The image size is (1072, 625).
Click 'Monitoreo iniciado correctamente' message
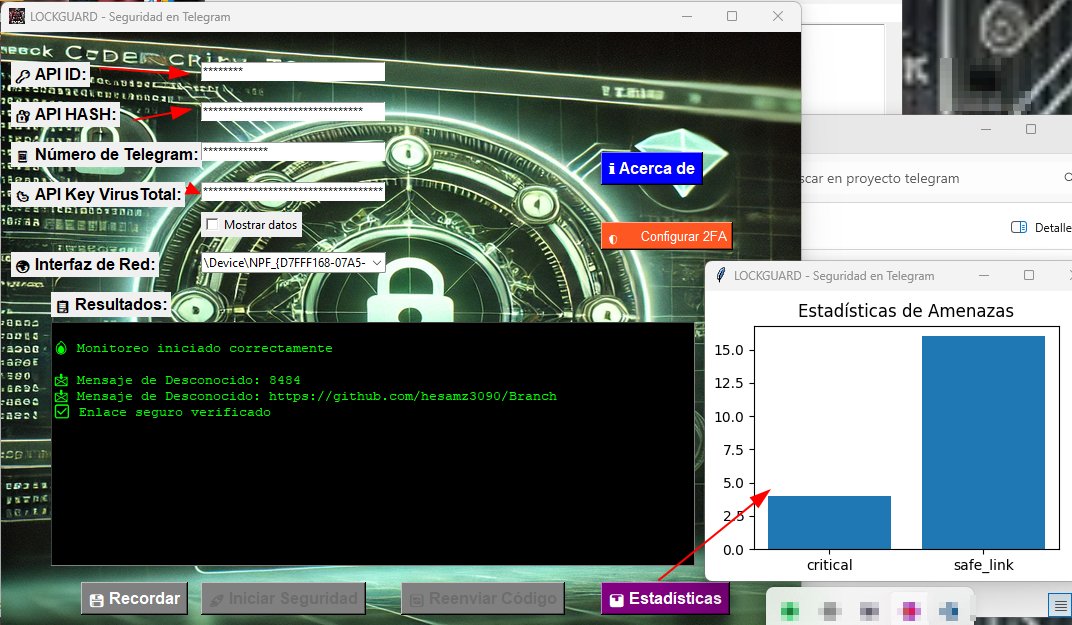point(204,348)
